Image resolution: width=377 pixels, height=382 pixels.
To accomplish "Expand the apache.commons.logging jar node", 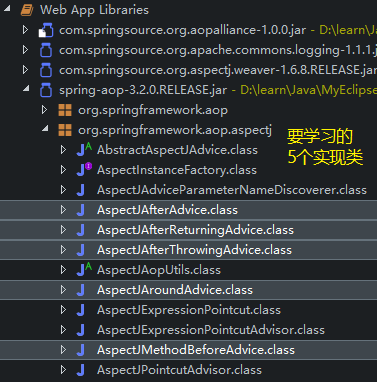I will click(x=25, y=50).
